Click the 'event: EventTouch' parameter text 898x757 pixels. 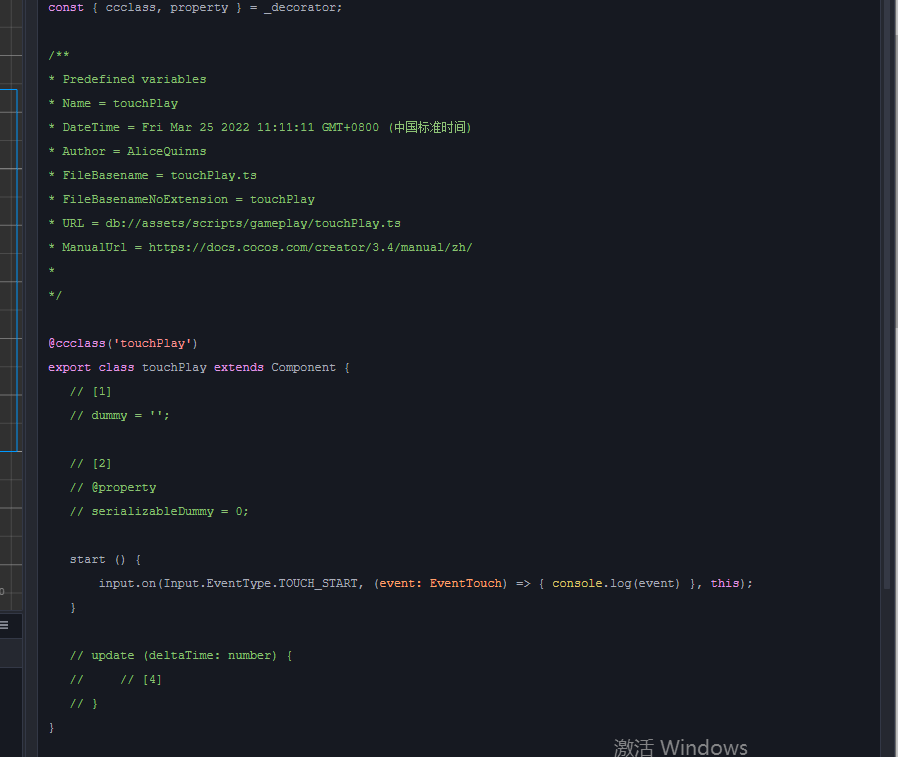(440, 584)
